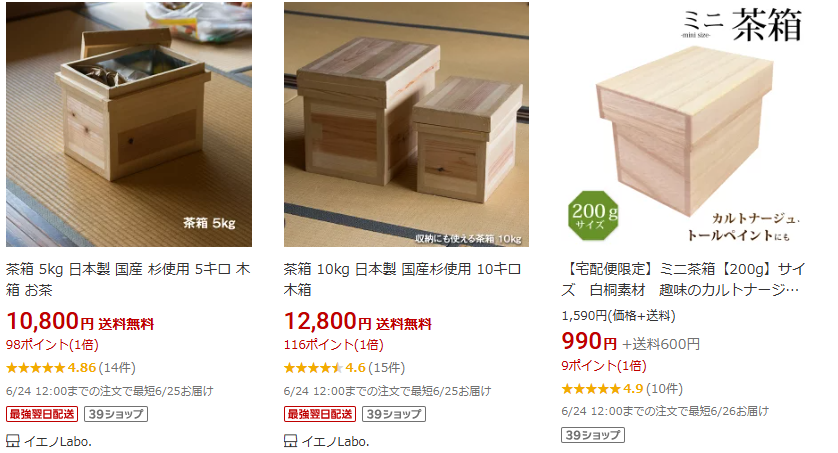Open the 茶箱 10kg 日本製 国産杉使用 title link

tap(402, 279)
